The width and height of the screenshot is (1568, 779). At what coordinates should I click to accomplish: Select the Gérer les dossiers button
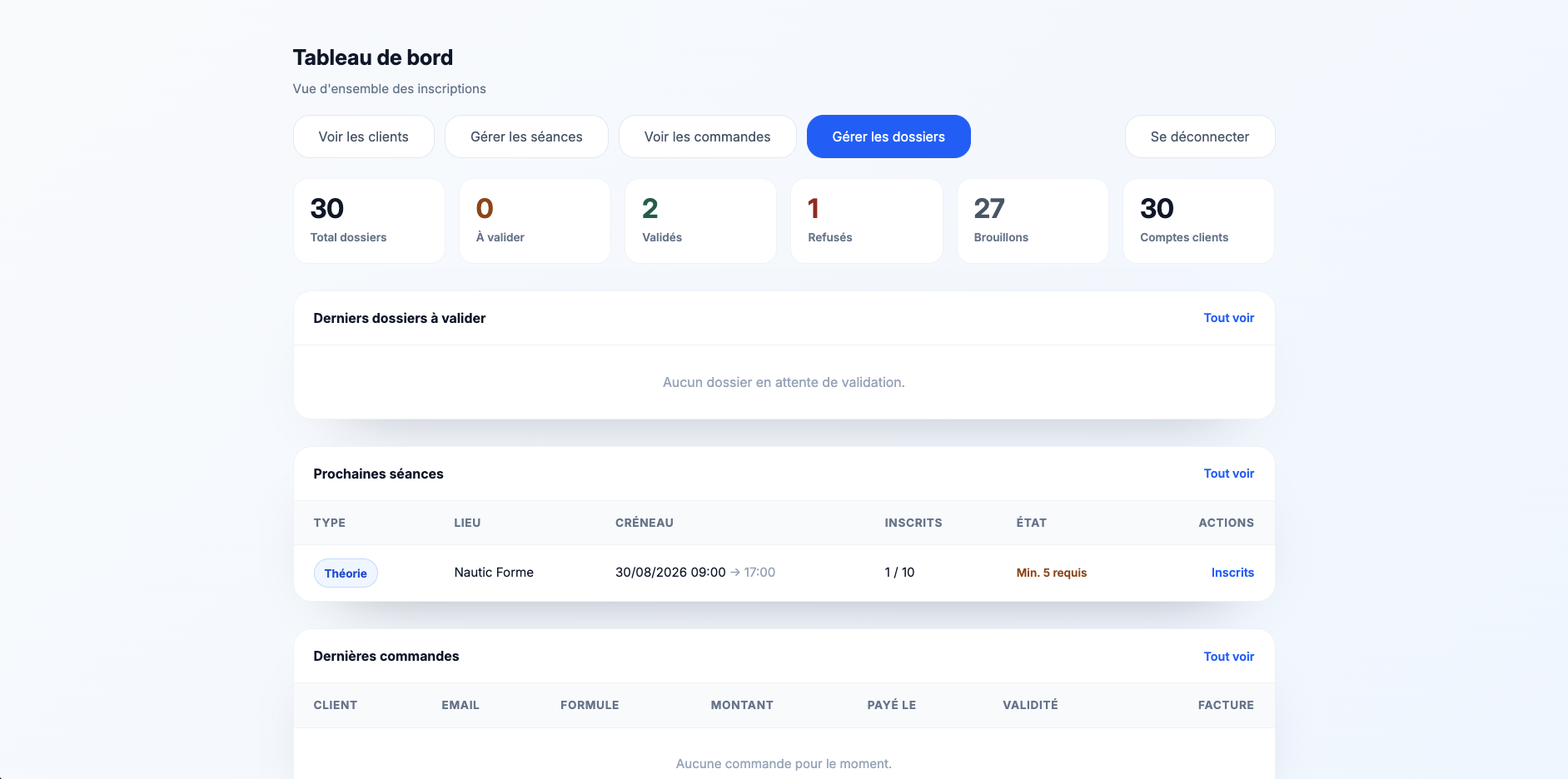pos(889,136)
